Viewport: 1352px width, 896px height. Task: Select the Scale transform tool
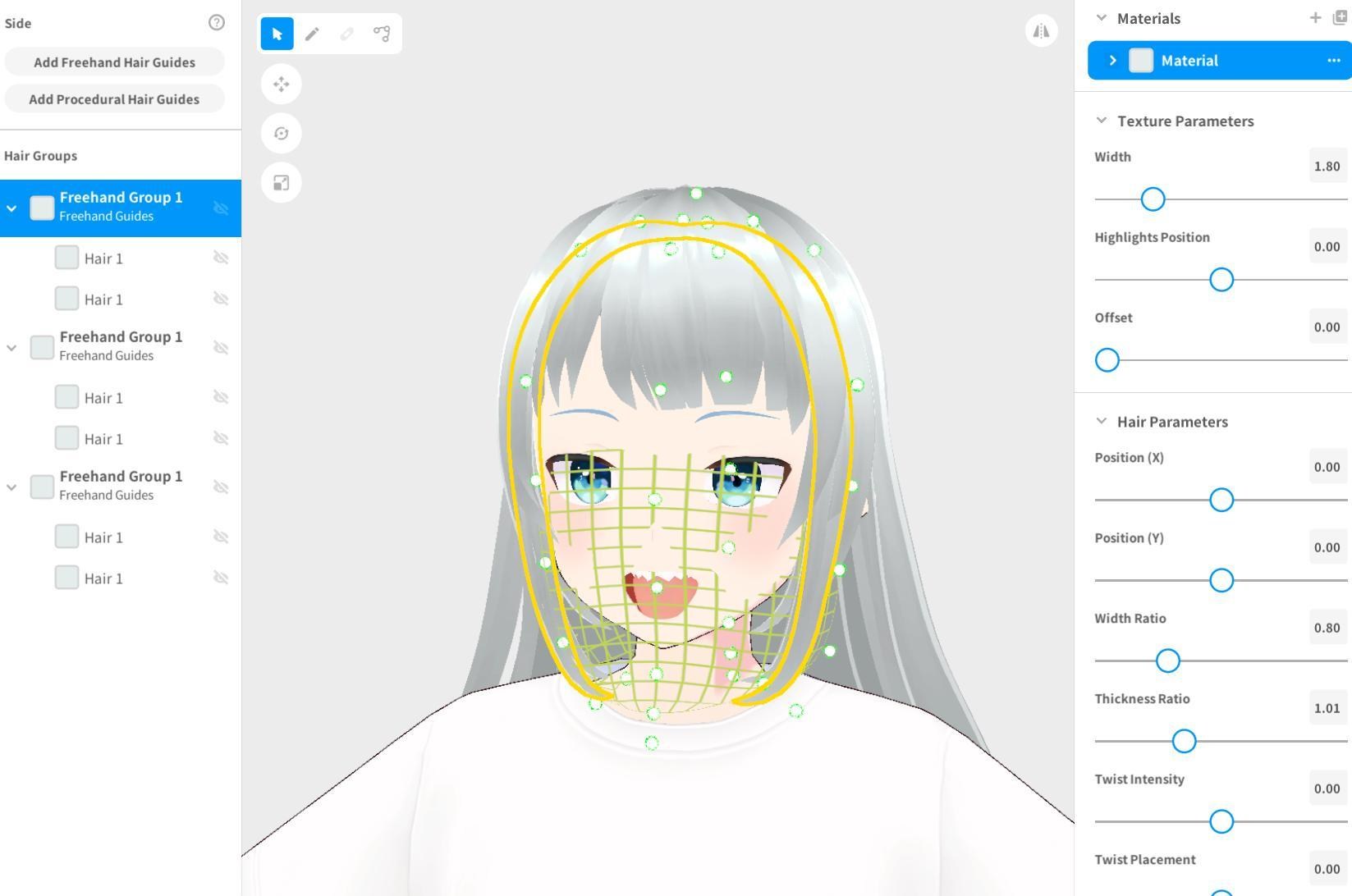tap(282, 182)
